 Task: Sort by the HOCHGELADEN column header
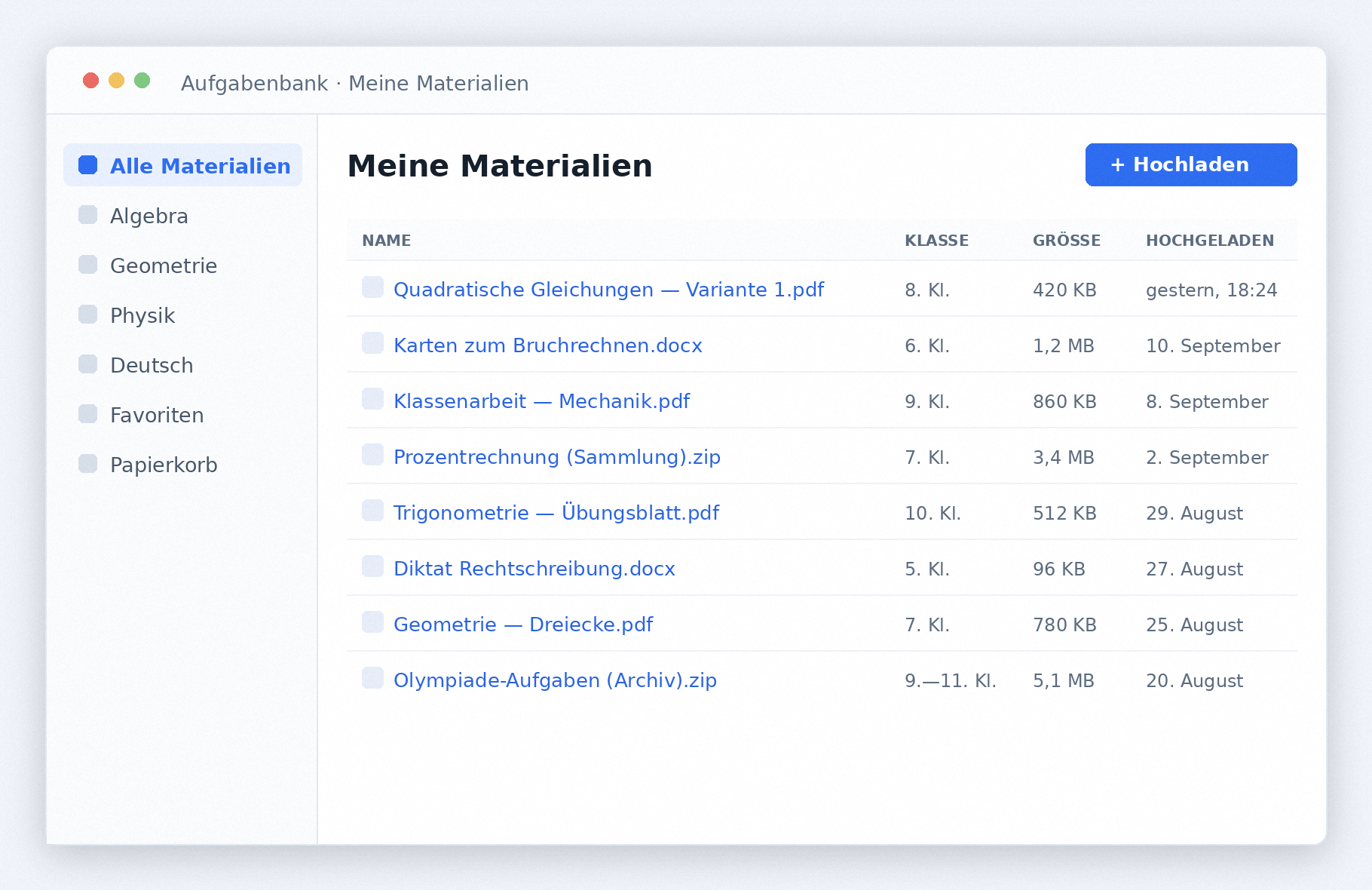tap(1209, 240)
